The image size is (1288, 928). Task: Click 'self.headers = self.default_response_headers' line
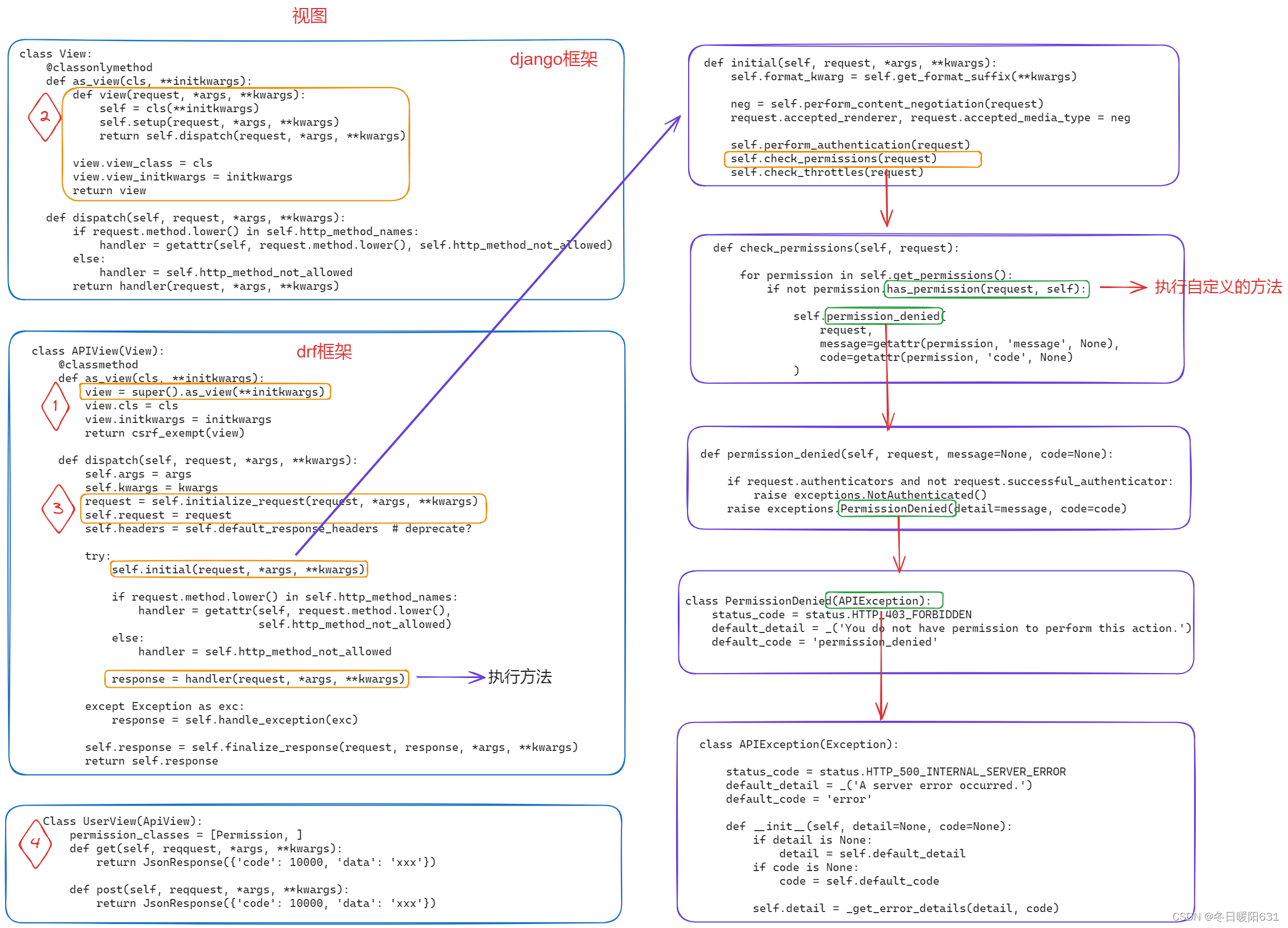click(231, 529)
